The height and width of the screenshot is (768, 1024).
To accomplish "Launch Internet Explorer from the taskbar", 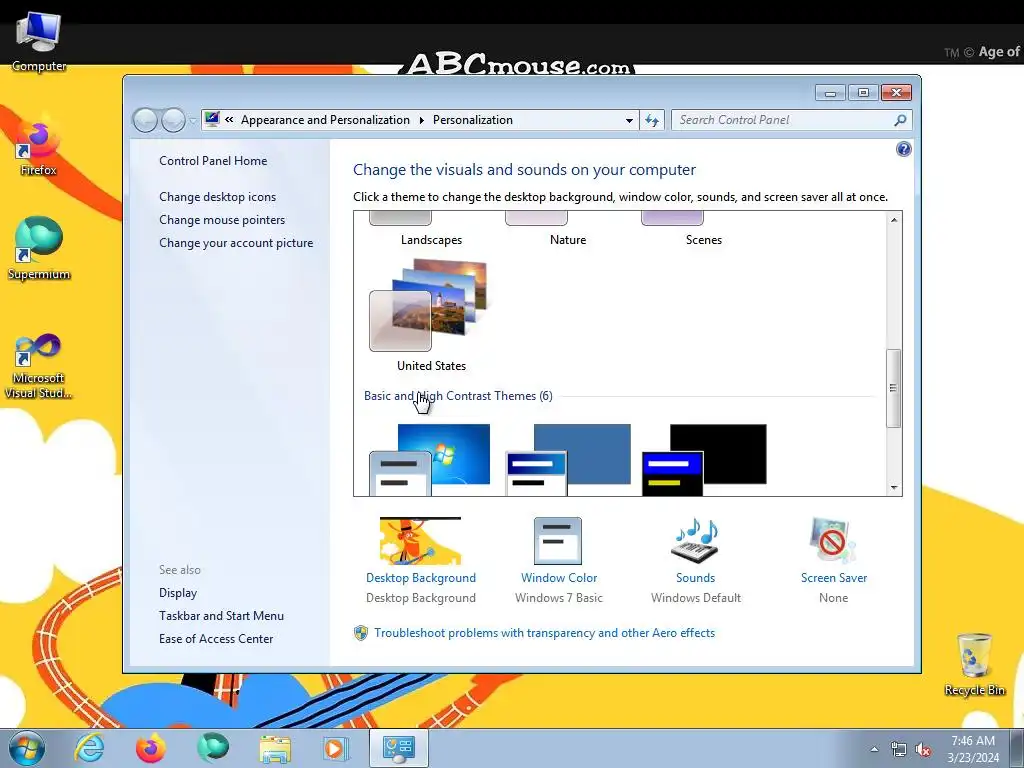I will click(88, 748).
